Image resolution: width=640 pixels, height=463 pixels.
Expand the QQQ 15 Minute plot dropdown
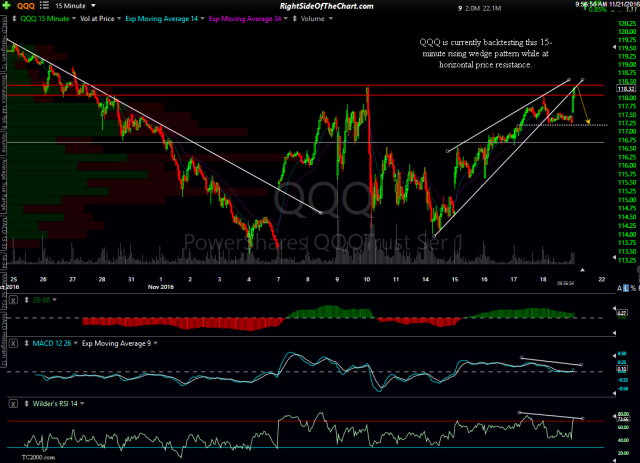(x=73, y=19)
